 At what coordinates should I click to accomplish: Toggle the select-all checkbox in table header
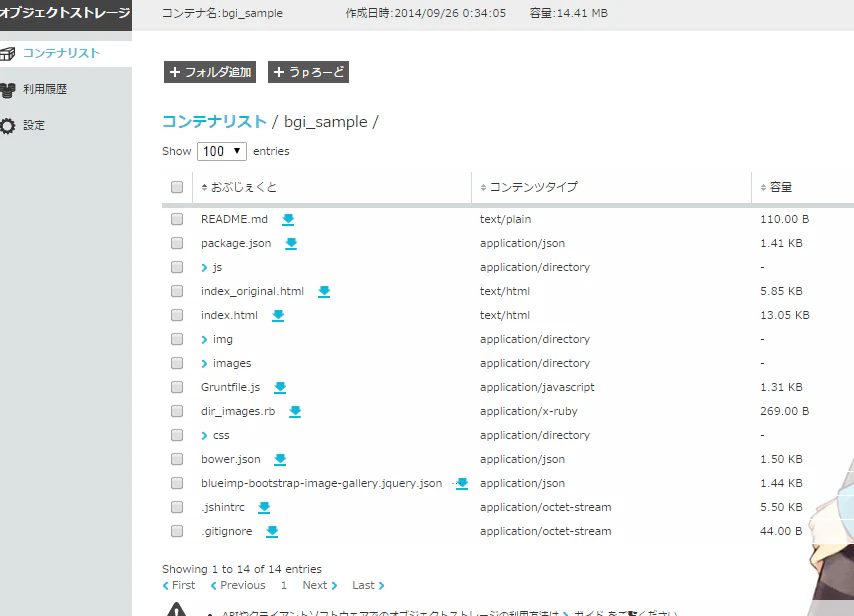[177, 187]
